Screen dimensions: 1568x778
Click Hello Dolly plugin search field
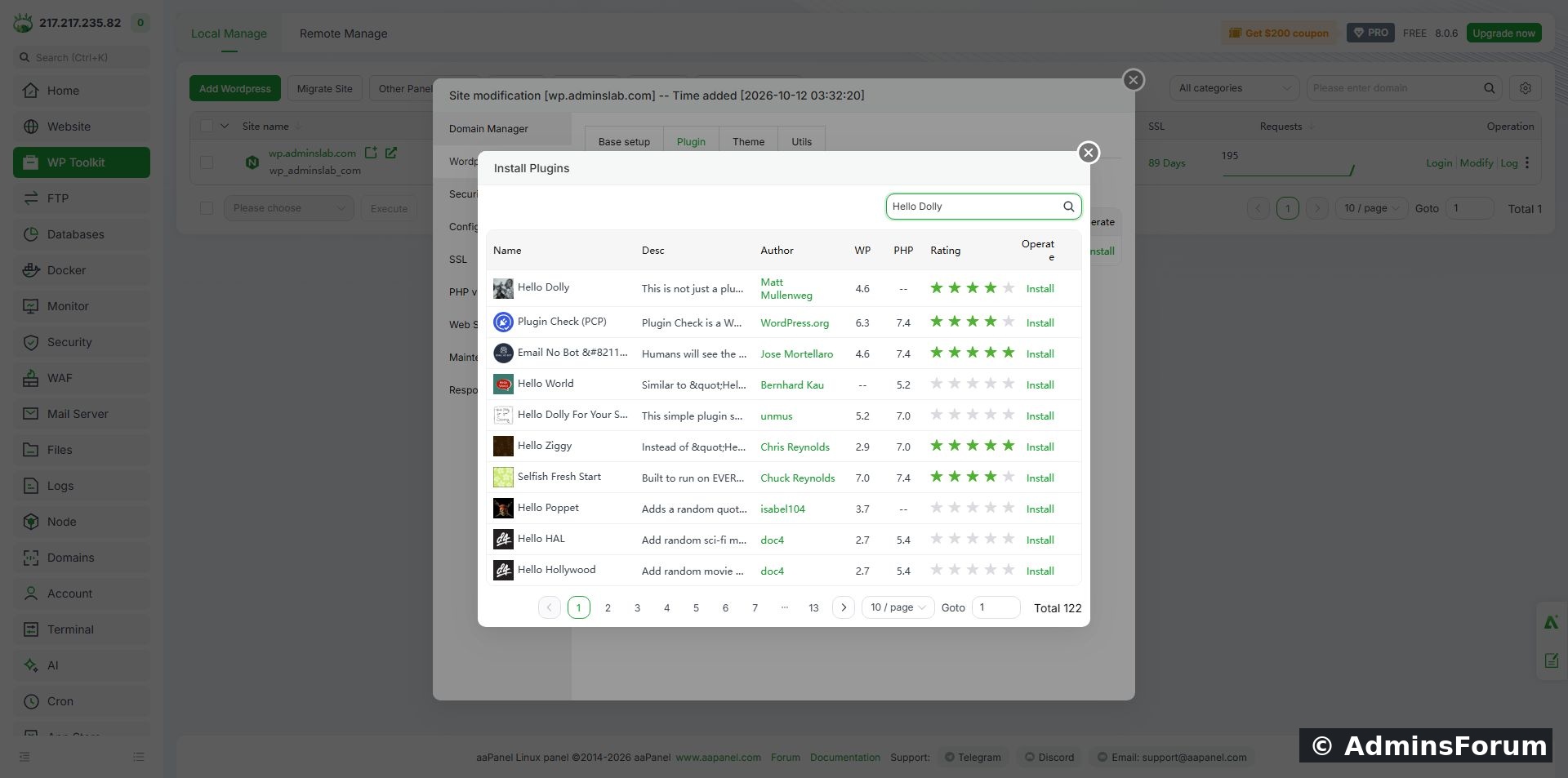click(975, 207)
